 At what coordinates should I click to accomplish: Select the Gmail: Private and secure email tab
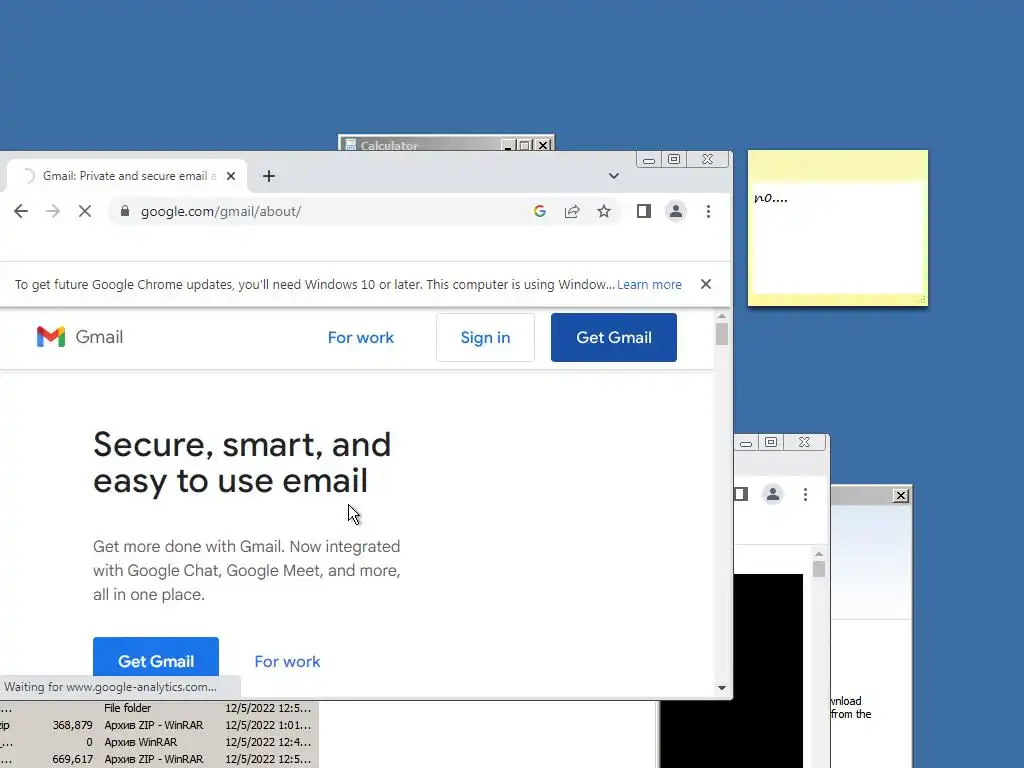(x=127, y=176)
